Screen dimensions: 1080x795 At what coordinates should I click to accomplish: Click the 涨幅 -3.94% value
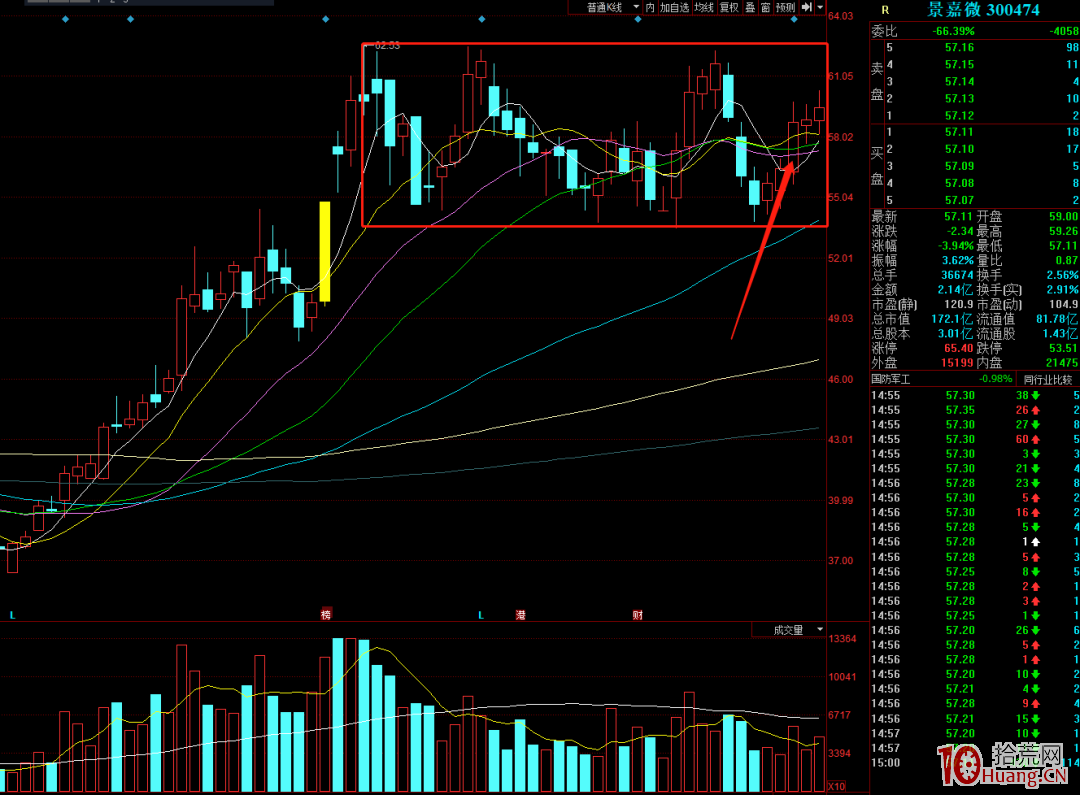(x=956, y=246)
